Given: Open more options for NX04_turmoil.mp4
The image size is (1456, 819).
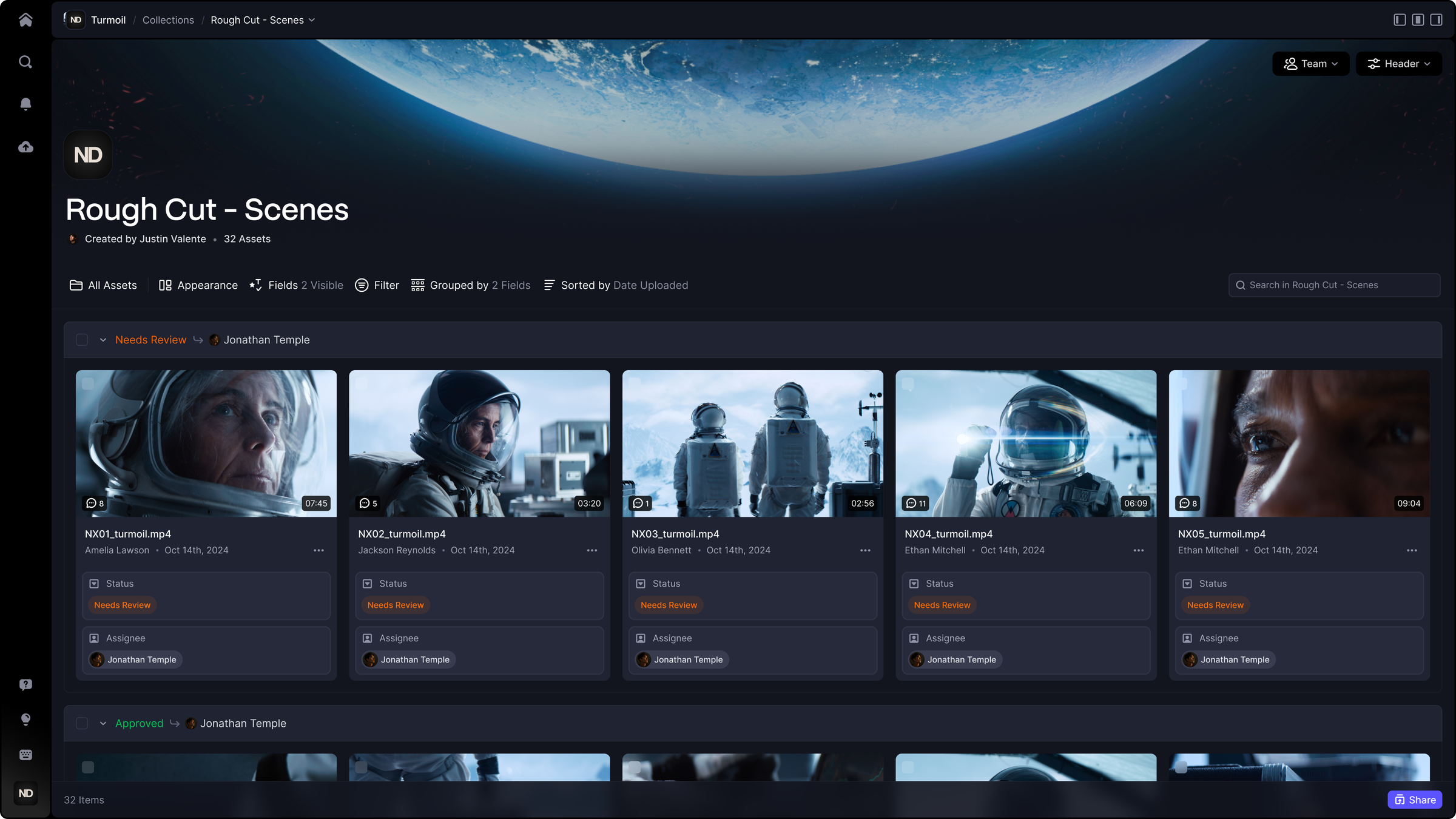Looking at the screenshot, I should (1139, 550).
